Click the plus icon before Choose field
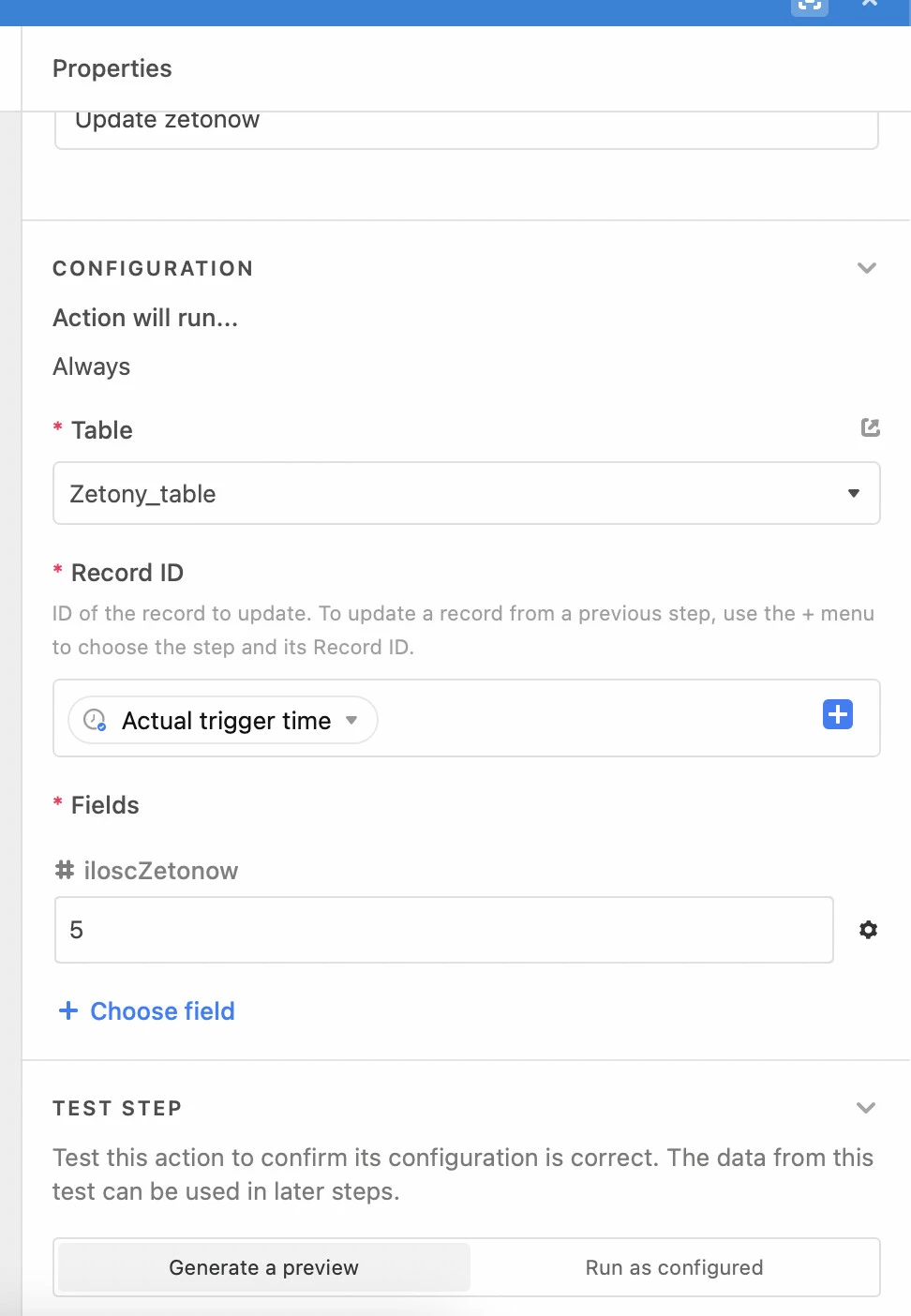The height and width of the screenshot is (1316, 911). tap(68, 1010)
